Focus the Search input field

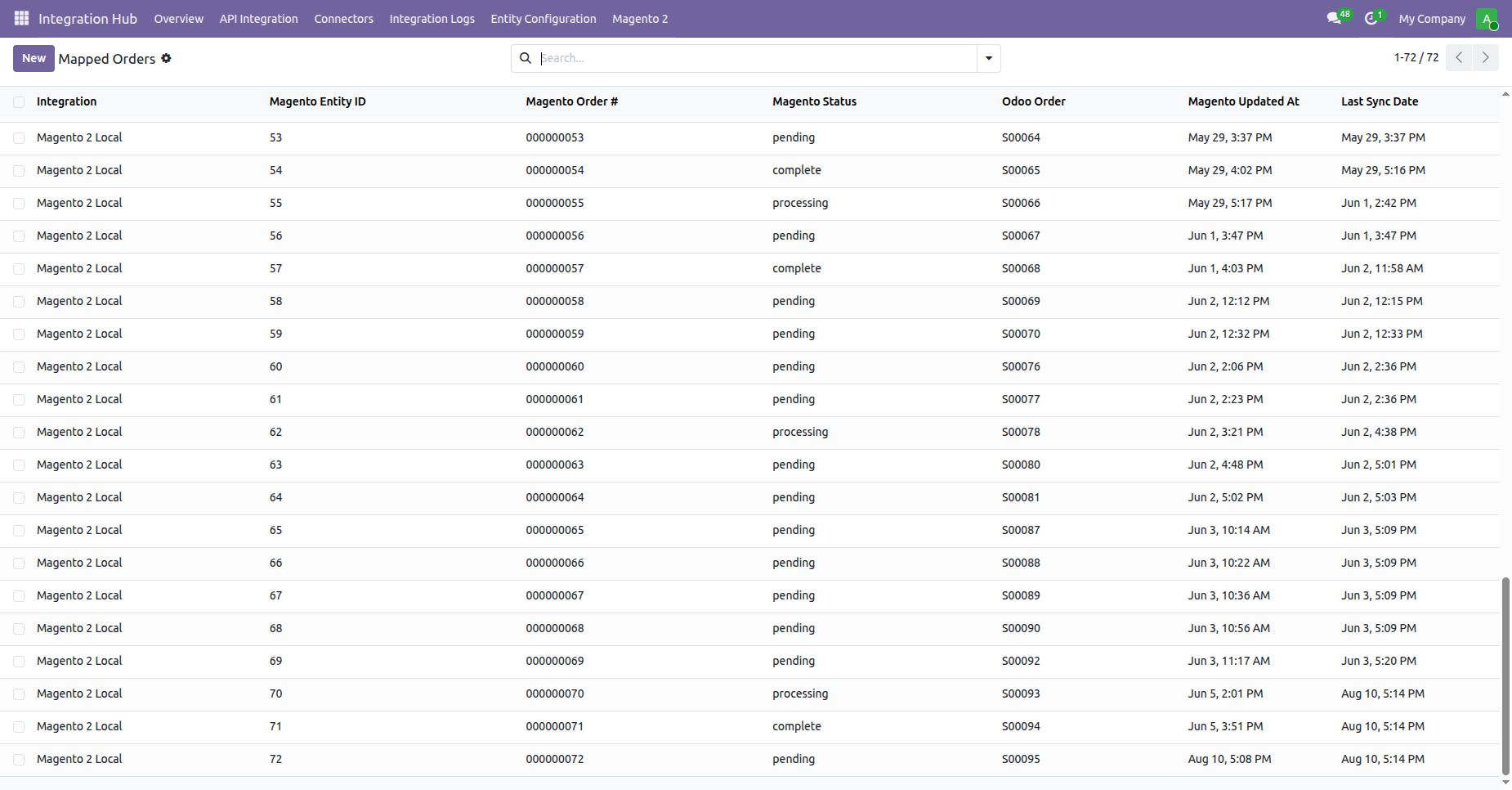pyautogui.click(x=758, y=58)
